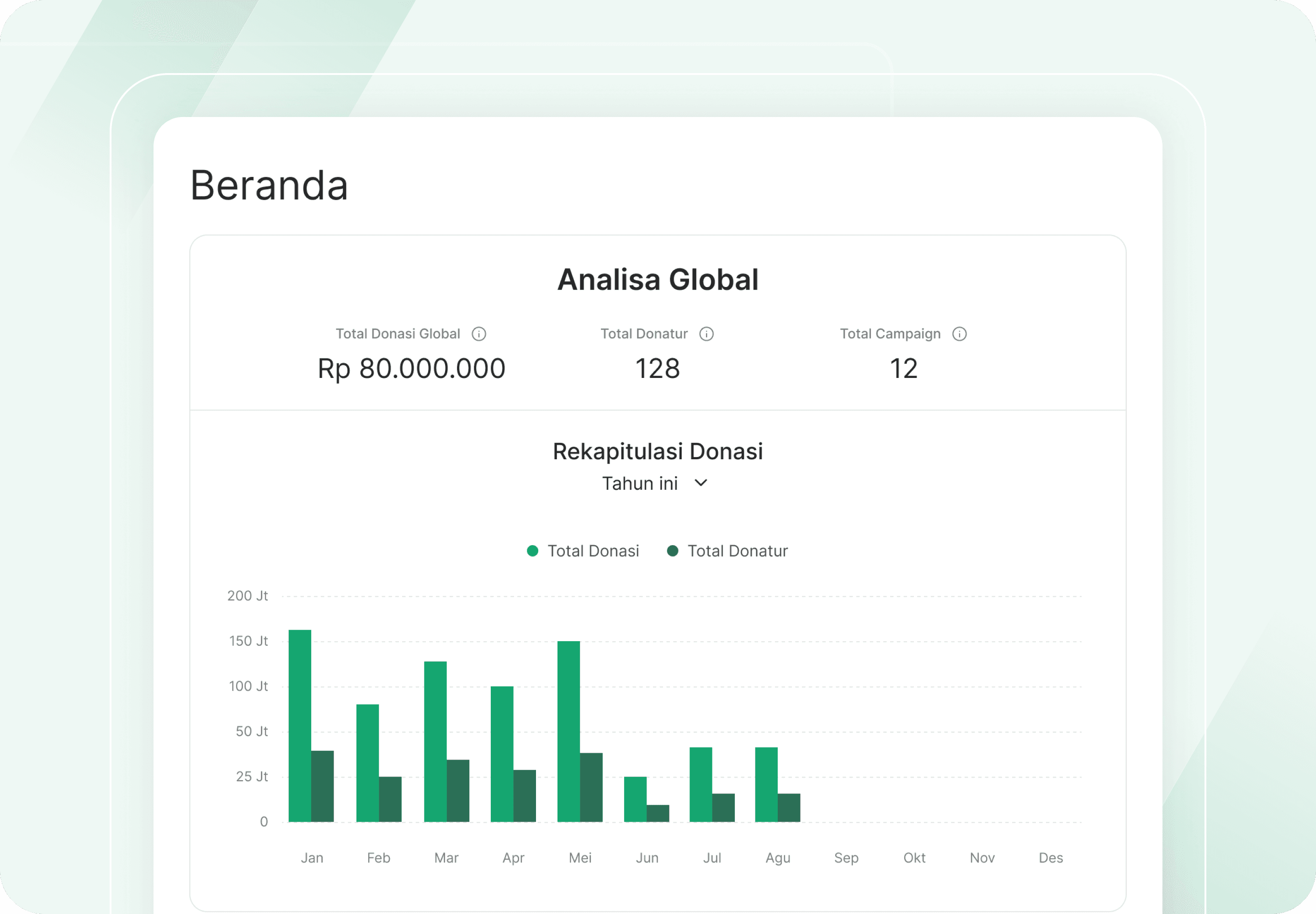Click info icon beside Total Donasi Global
This screenshot has width=1316, height=914.
pos(479,334)
